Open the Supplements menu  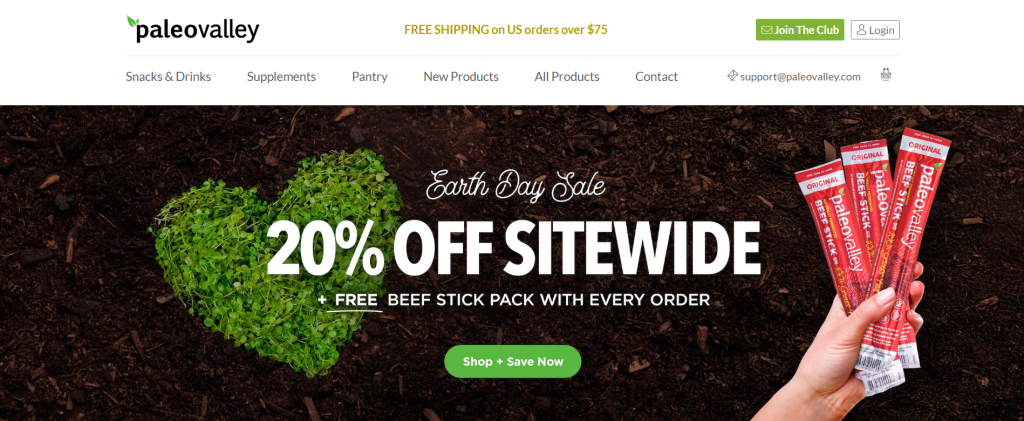tap(281, 76)
